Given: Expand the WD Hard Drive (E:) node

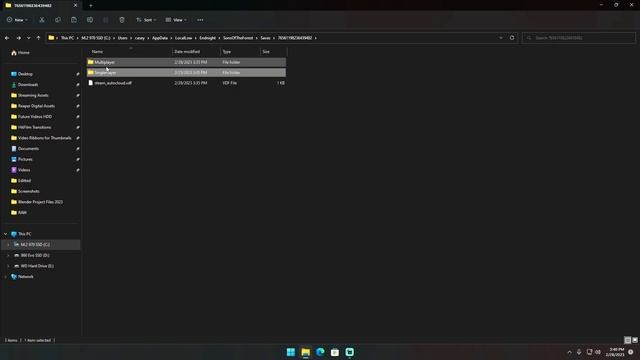Looking at the screenshot, I should 8,266.
